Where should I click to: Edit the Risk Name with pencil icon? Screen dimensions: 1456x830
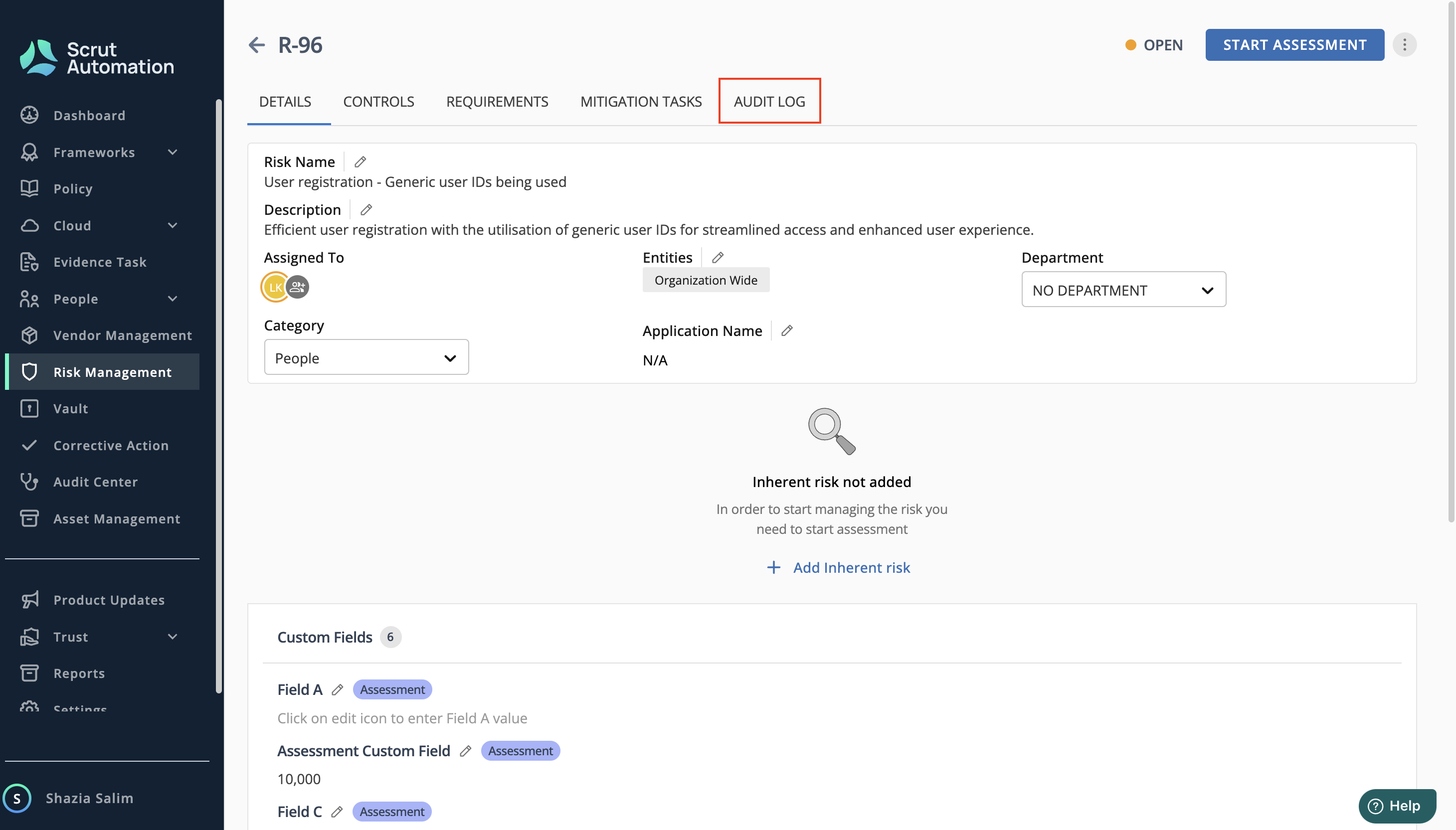click(361, 162)
